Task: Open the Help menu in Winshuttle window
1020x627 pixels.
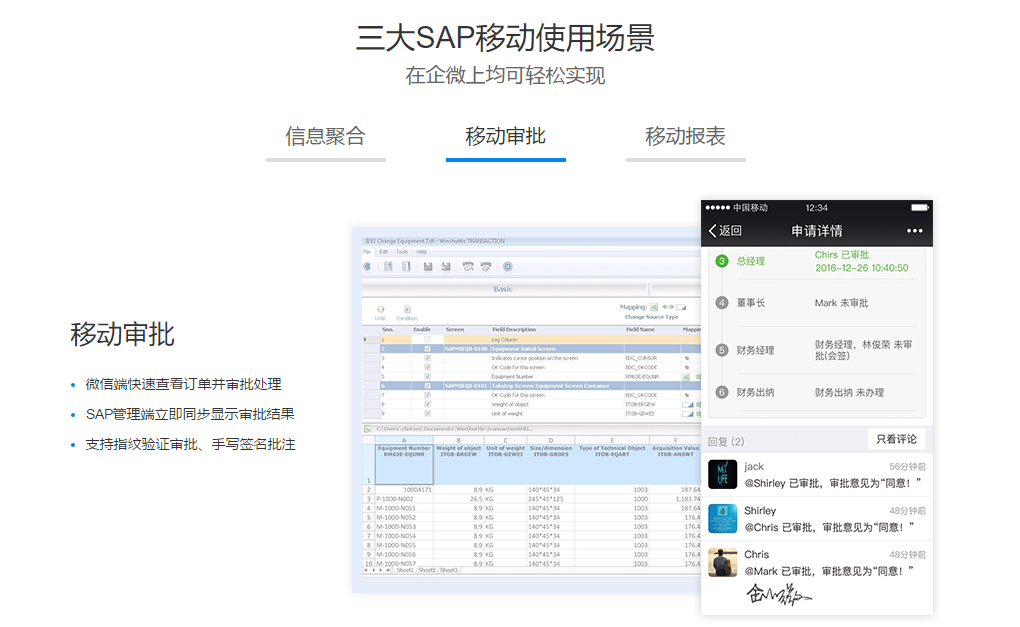Action: (422, 252)
